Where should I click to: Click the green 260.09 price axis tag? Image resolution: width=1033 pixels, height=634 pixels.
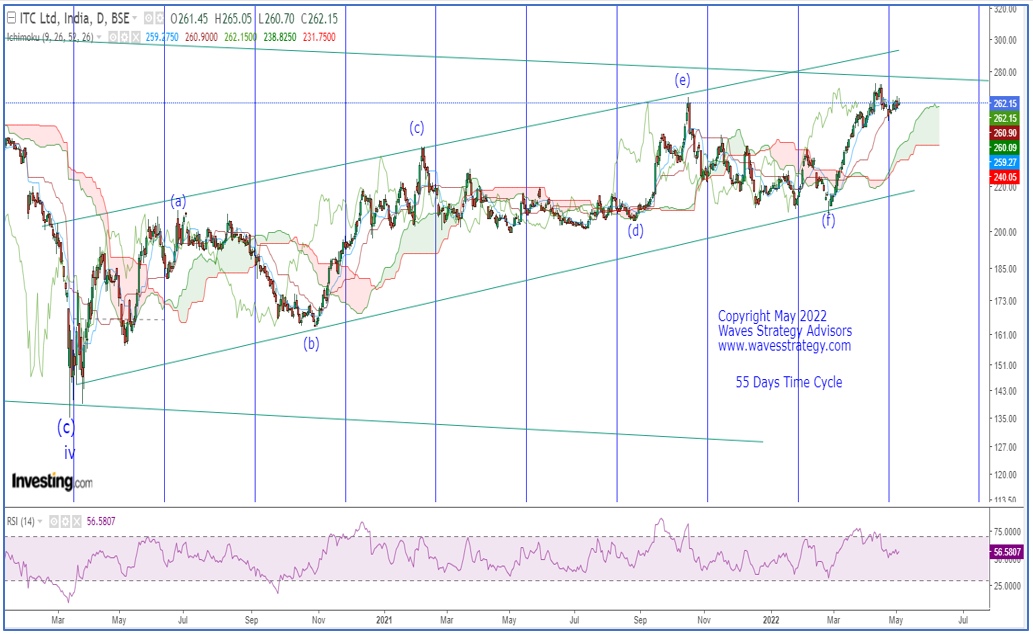tap(1005, 148)
